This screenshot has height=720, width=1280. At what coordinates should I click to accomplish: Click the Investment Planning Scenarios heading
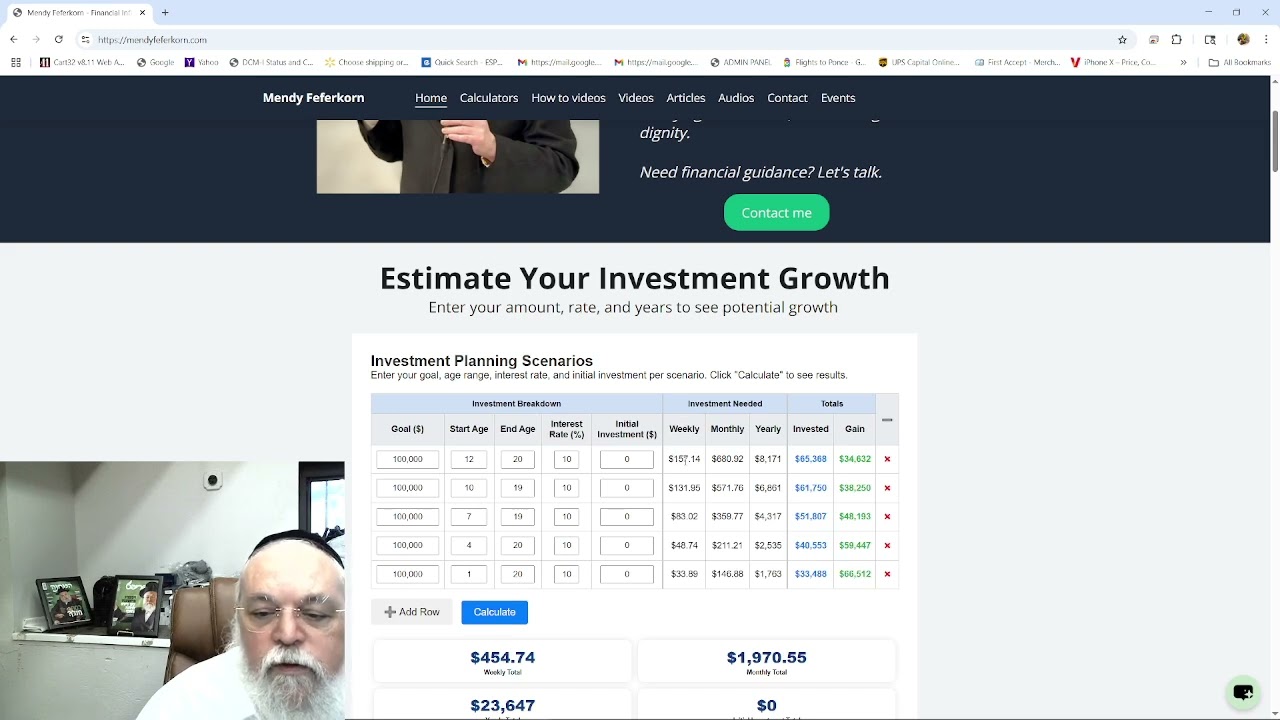[482, 361]
